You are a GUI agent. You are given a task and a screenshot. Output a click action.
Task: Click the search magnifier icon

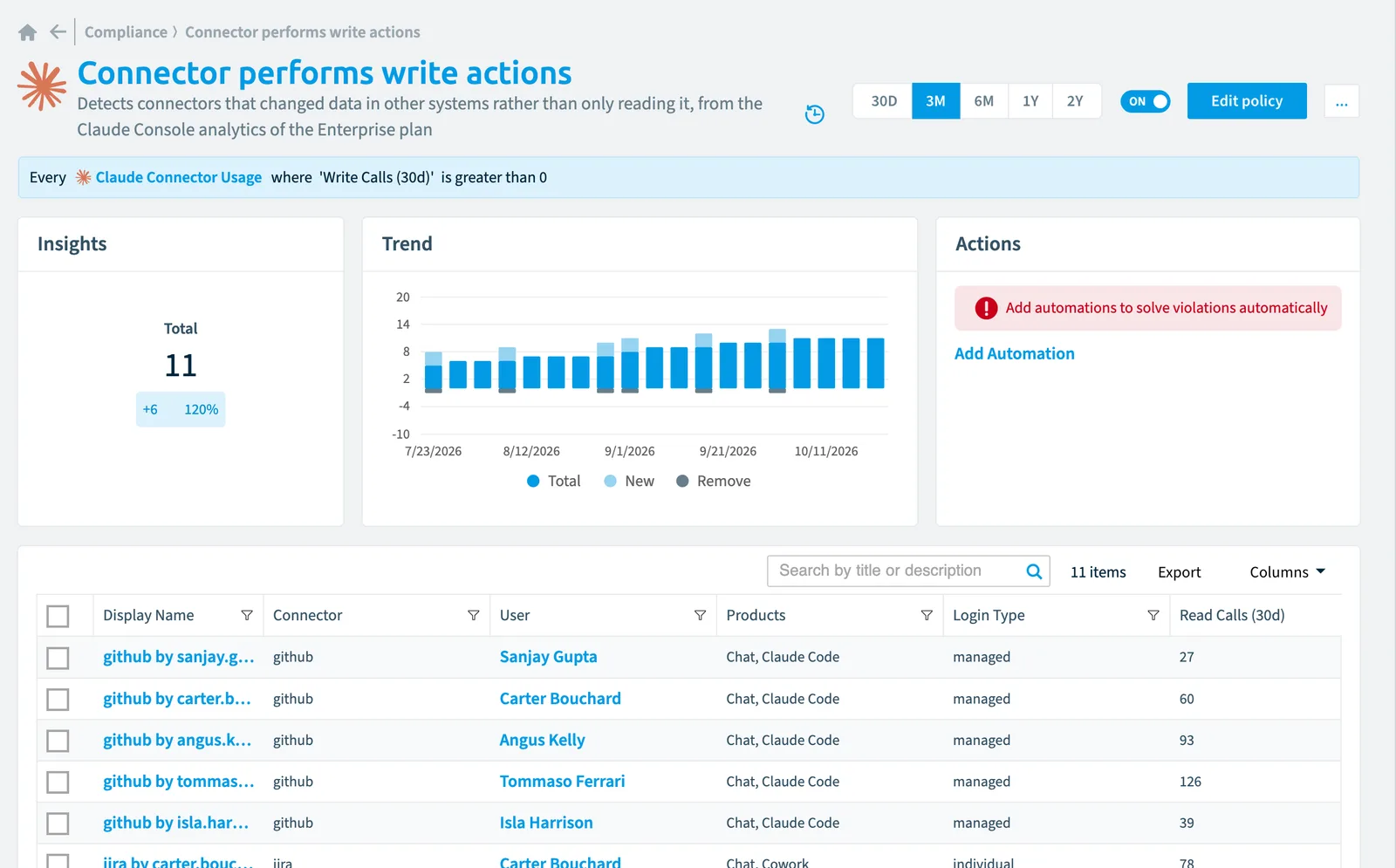click(x=1034, y=571)
